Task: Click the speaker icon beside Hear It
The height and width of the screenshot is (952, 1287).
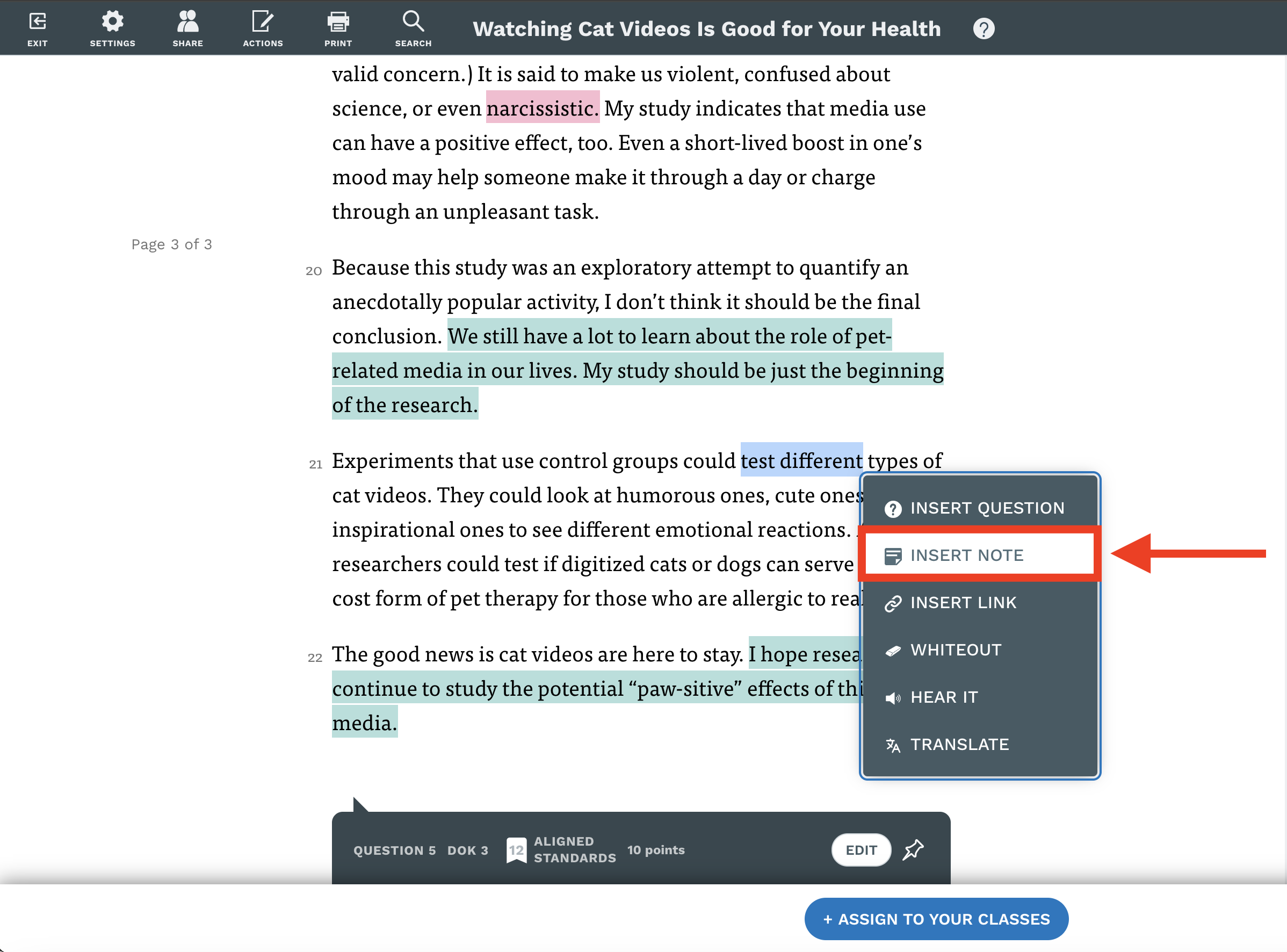Action: [893, 697]
